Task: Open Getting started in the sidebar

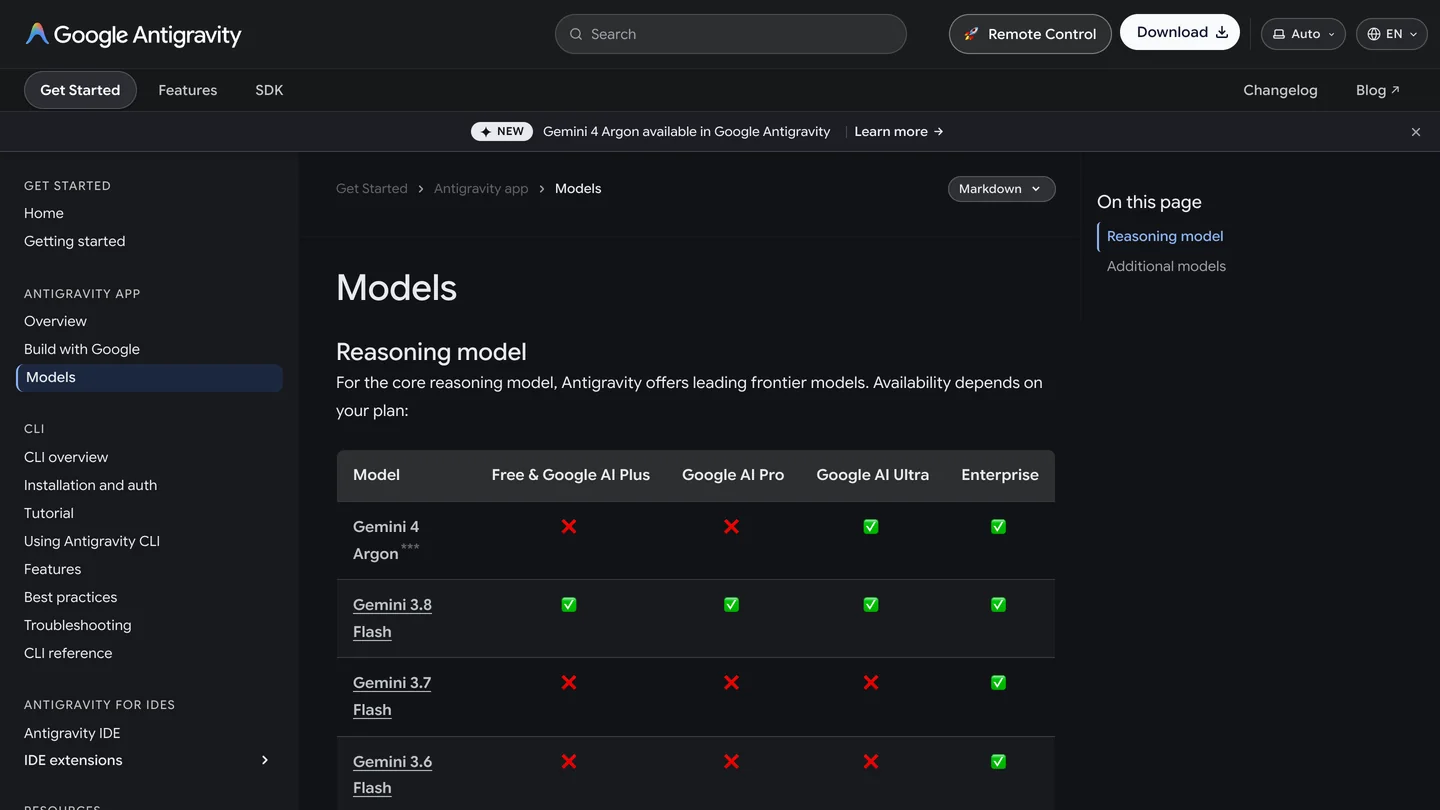Action: [75, 241]
